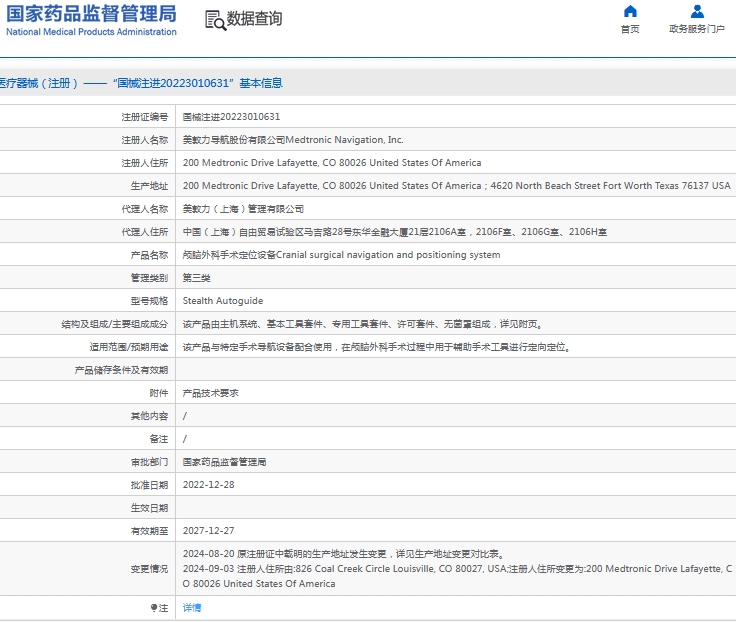The image size is (736, 622).
Task: Click the 有效期至 label
Action: (x=149, y=531)
